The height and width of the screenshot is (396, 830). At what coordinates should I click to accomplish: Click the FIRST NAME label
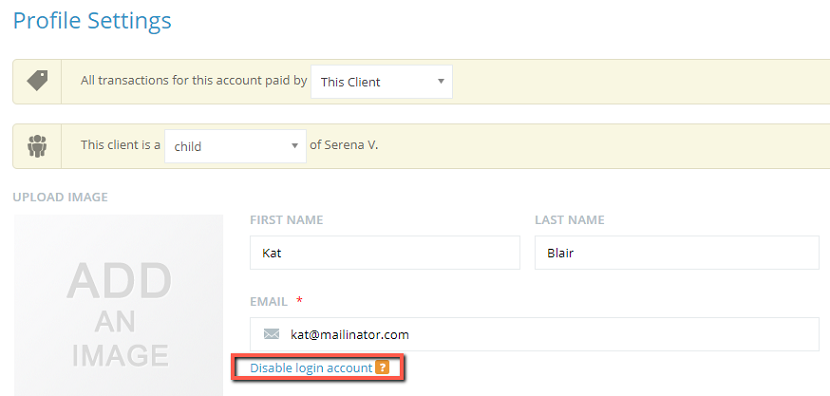(286, 220)
